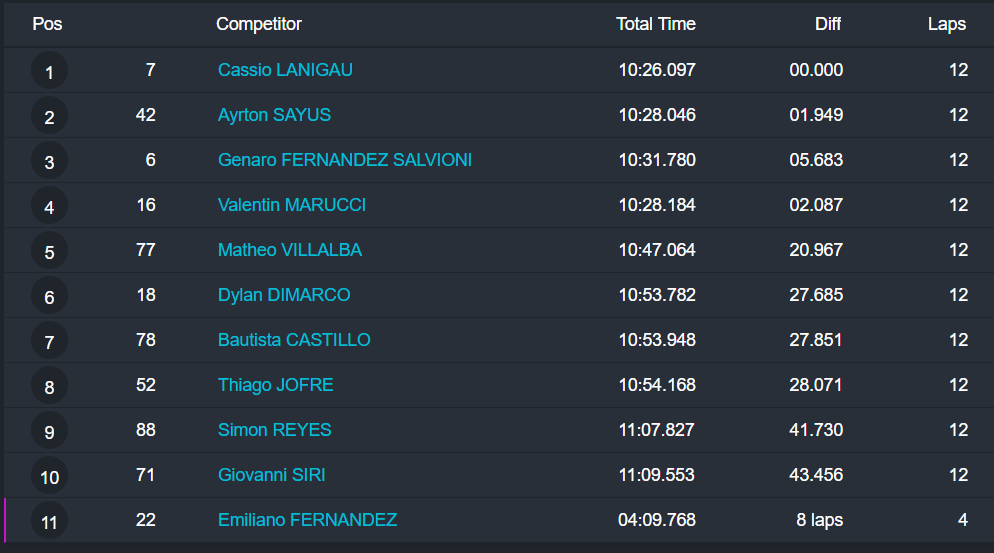Image resolution: width=994 pixels, height=553 pixels.
Task: Click Genaro FERNANDEZ SALVIONI name link
Action: click(x=344, y=160)
